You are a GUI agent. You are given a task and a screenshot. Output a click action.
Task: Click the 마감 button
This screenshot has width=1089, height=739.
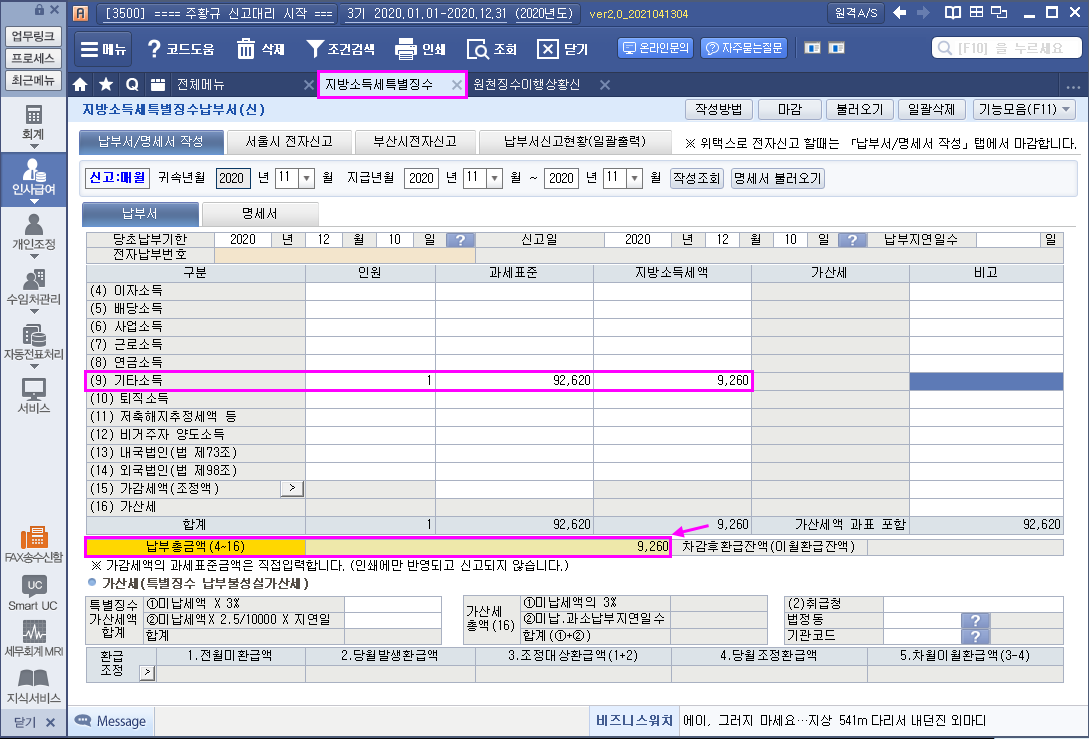(790, 110)
